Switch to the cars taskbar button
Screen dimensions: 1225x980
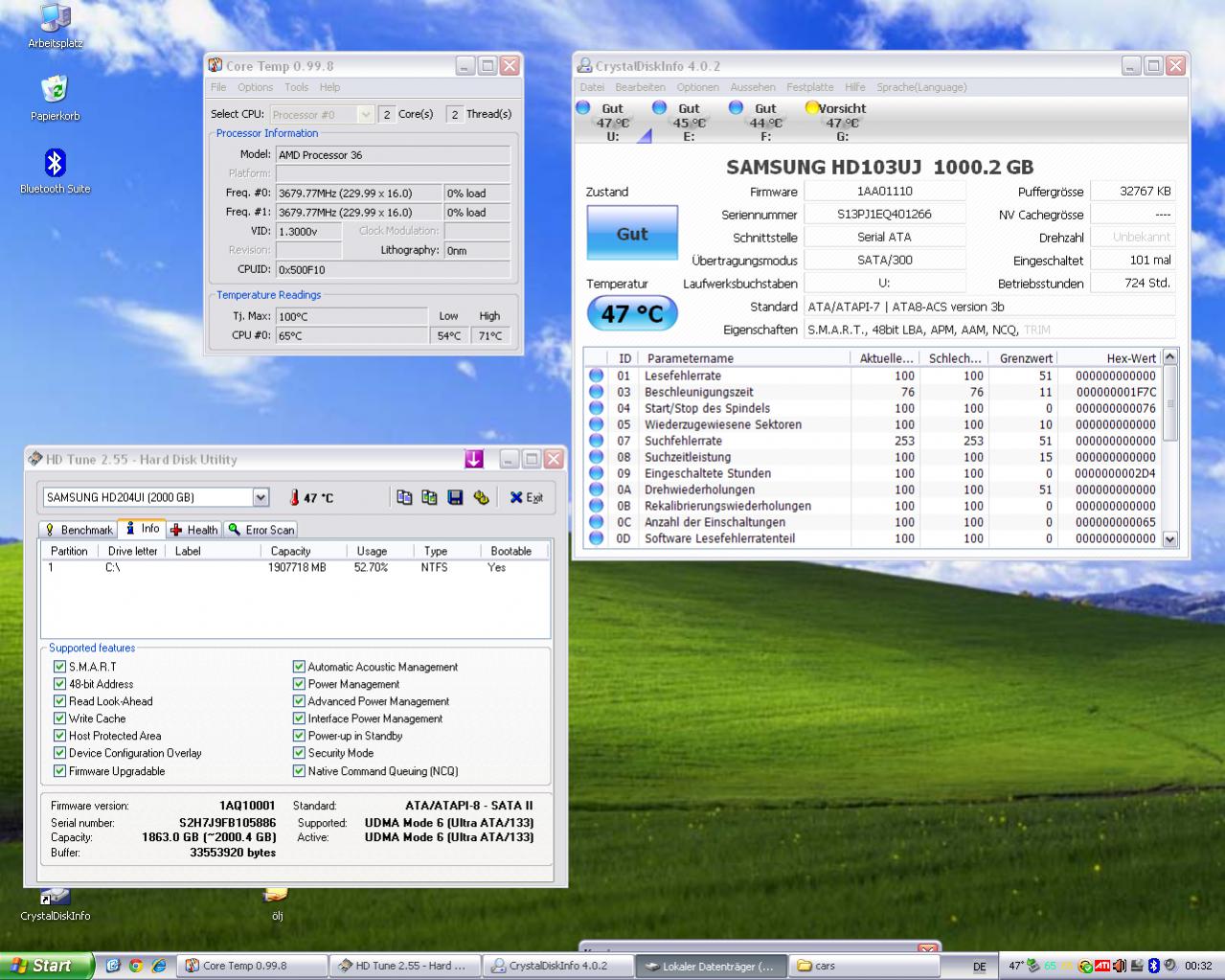click(x=863, y=966)
